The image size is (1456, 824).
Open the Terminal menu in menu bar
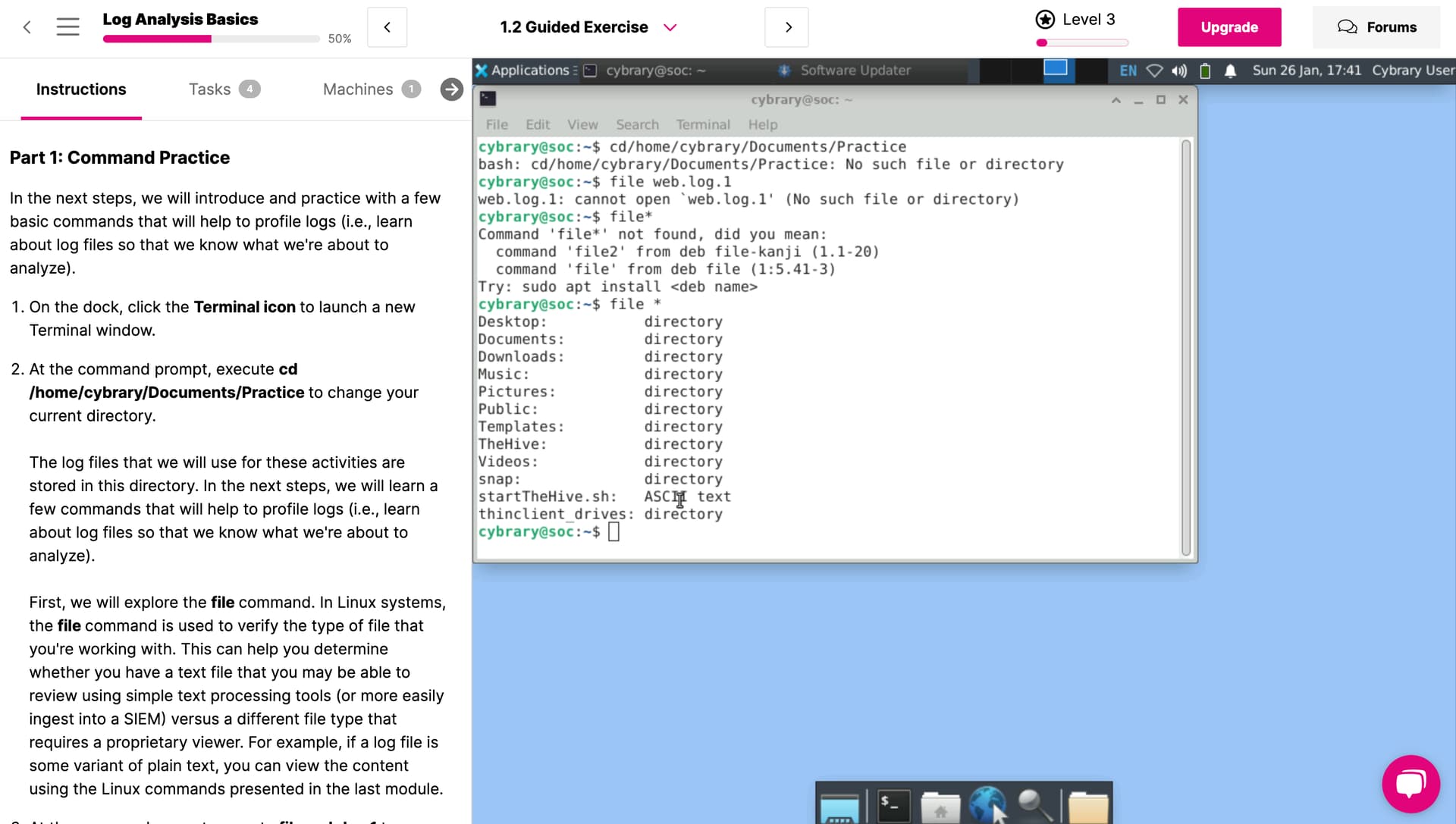(702, 124)
